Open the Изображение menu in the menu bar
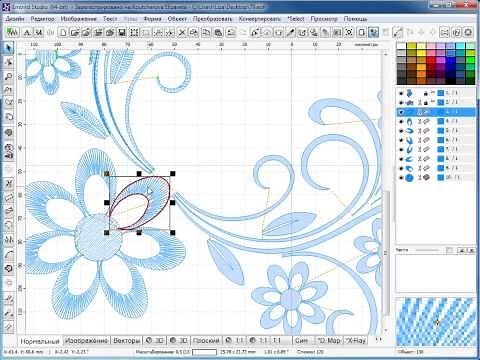480x360 pixels. tap(79, 19)
